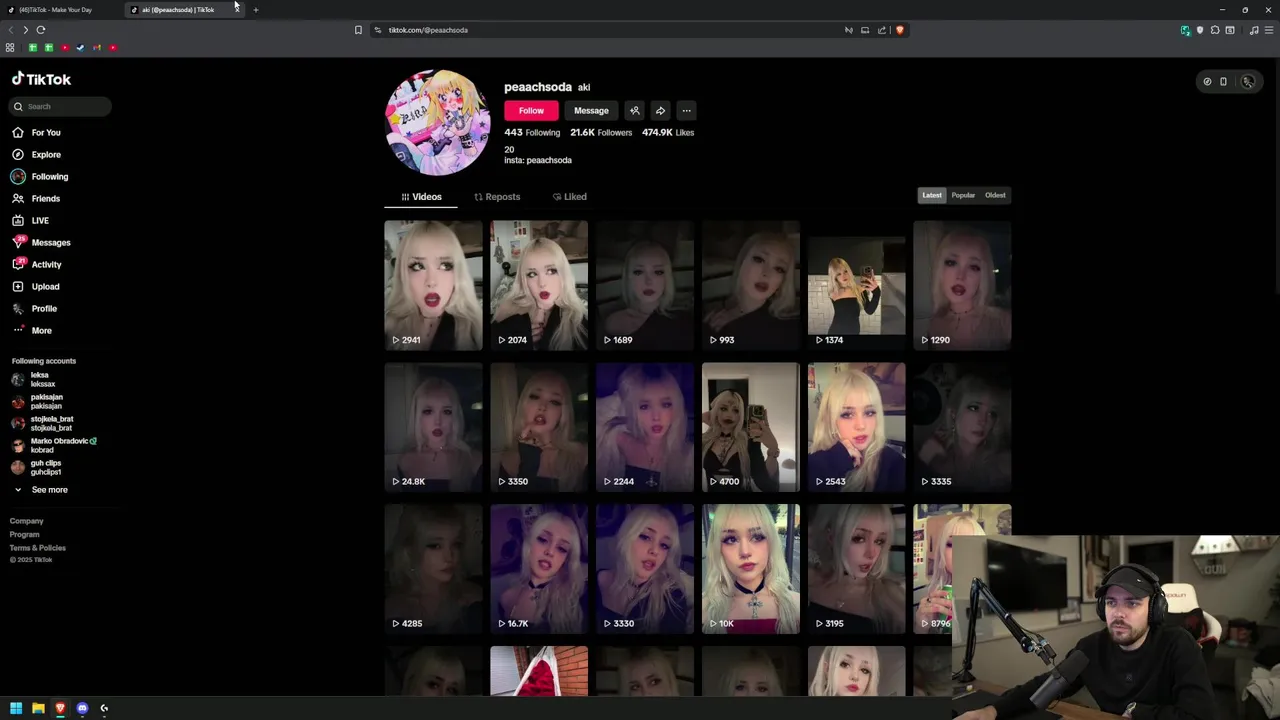1280x720 pixels.
Task: Open the Brave Shields lion icon
Action: click(899, 30)
